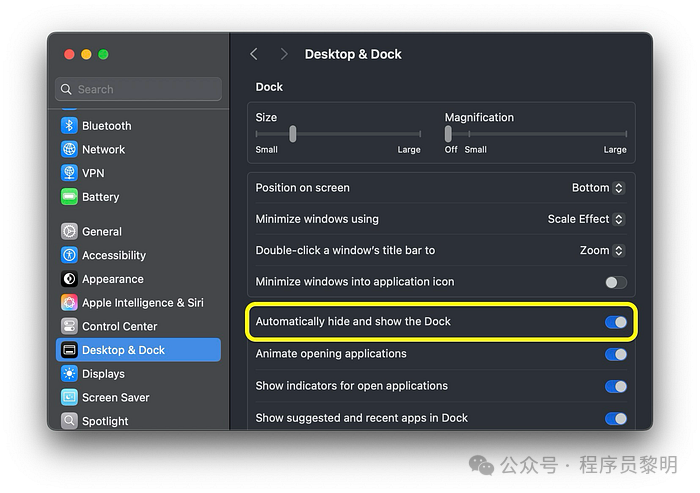Select Screen Saver in the sidebar
Viewport: 700px width, 493px height.
115,397
